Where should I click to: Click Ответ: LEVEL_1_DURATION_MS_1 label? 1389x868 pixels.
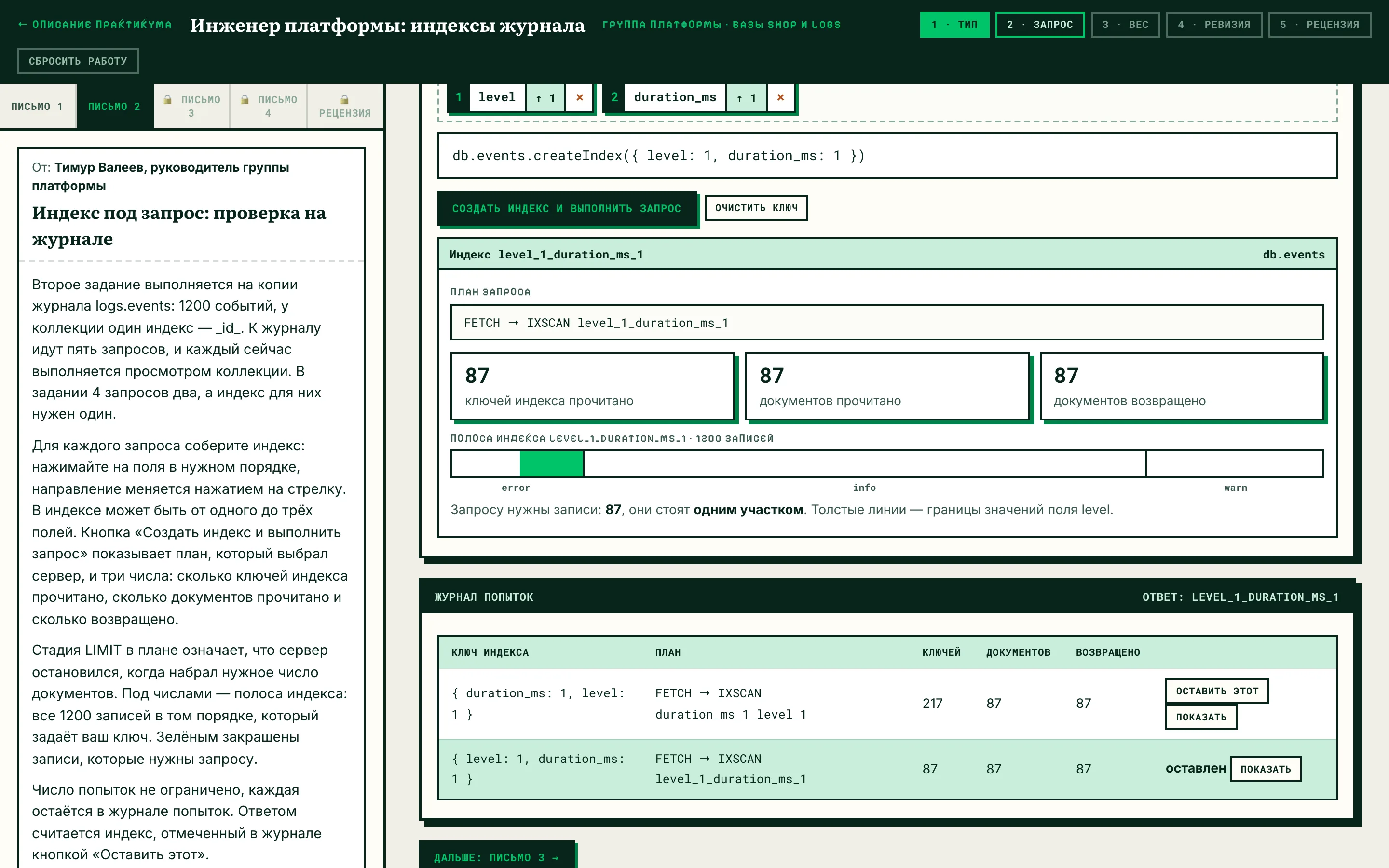[1240, 597]
